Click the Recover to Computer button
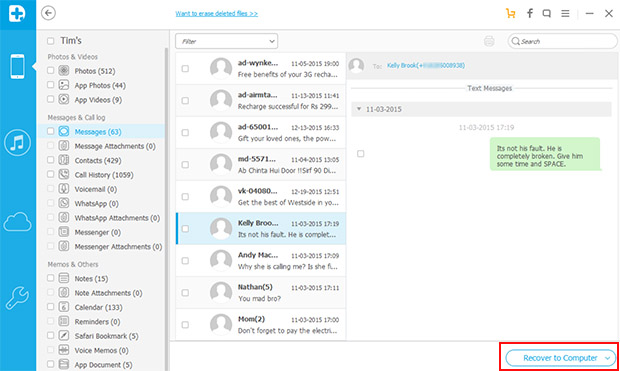The width and height of the screenshot is (620, 371). pos(560,358)
